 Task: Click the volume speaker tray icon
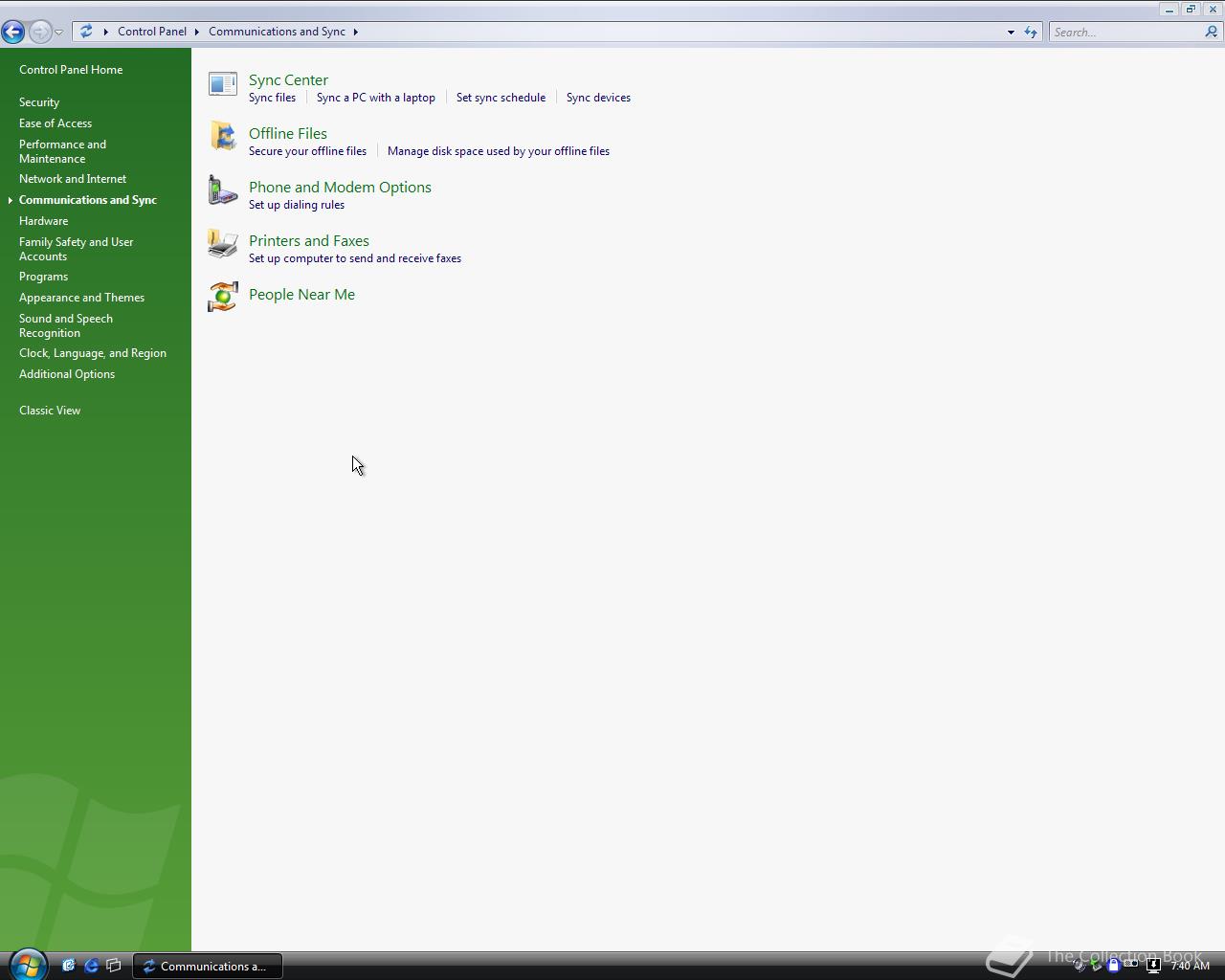[1080, 966]
